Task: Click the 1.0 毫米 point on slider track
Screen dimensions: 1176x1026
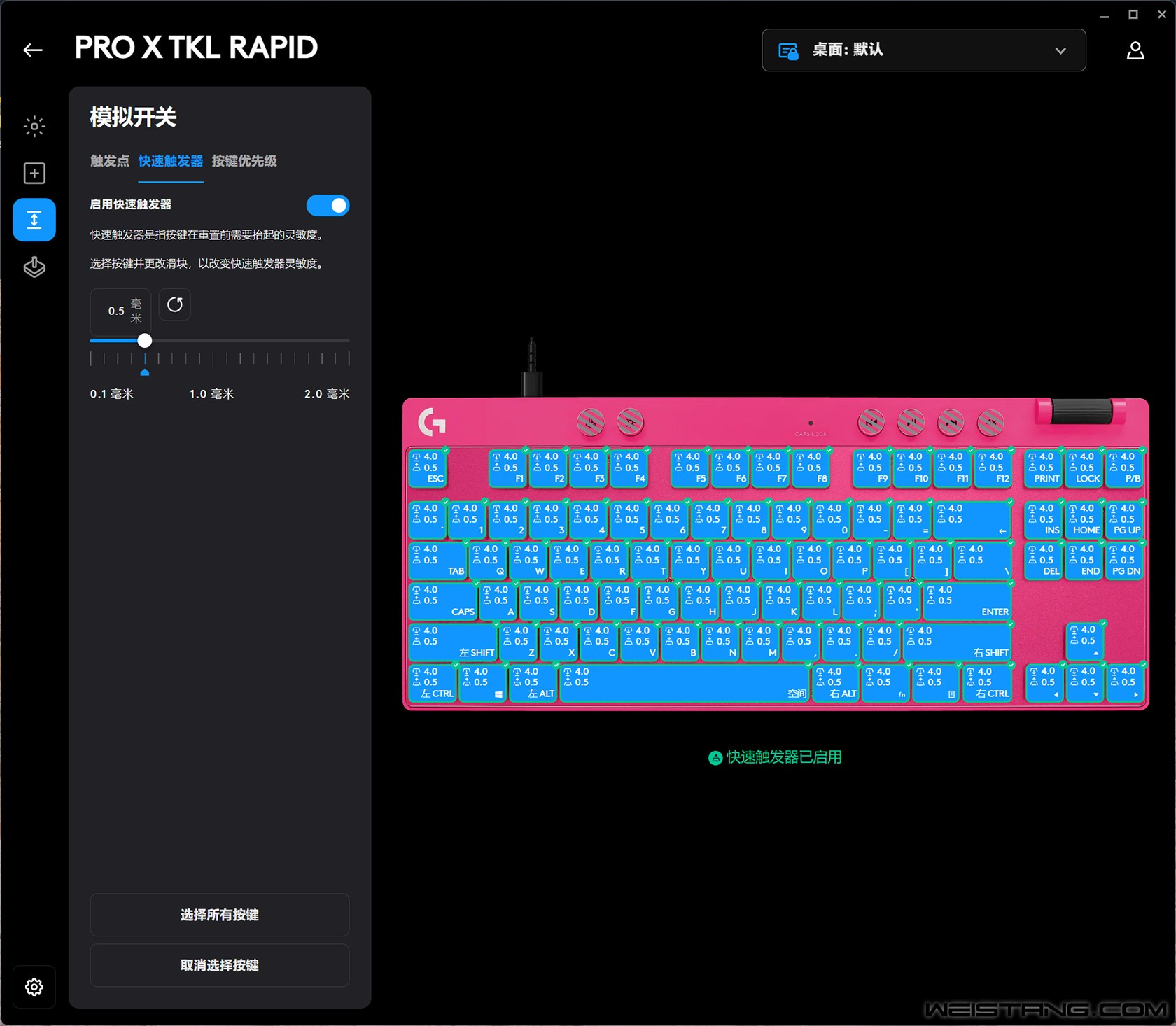Action: [213, 341]
